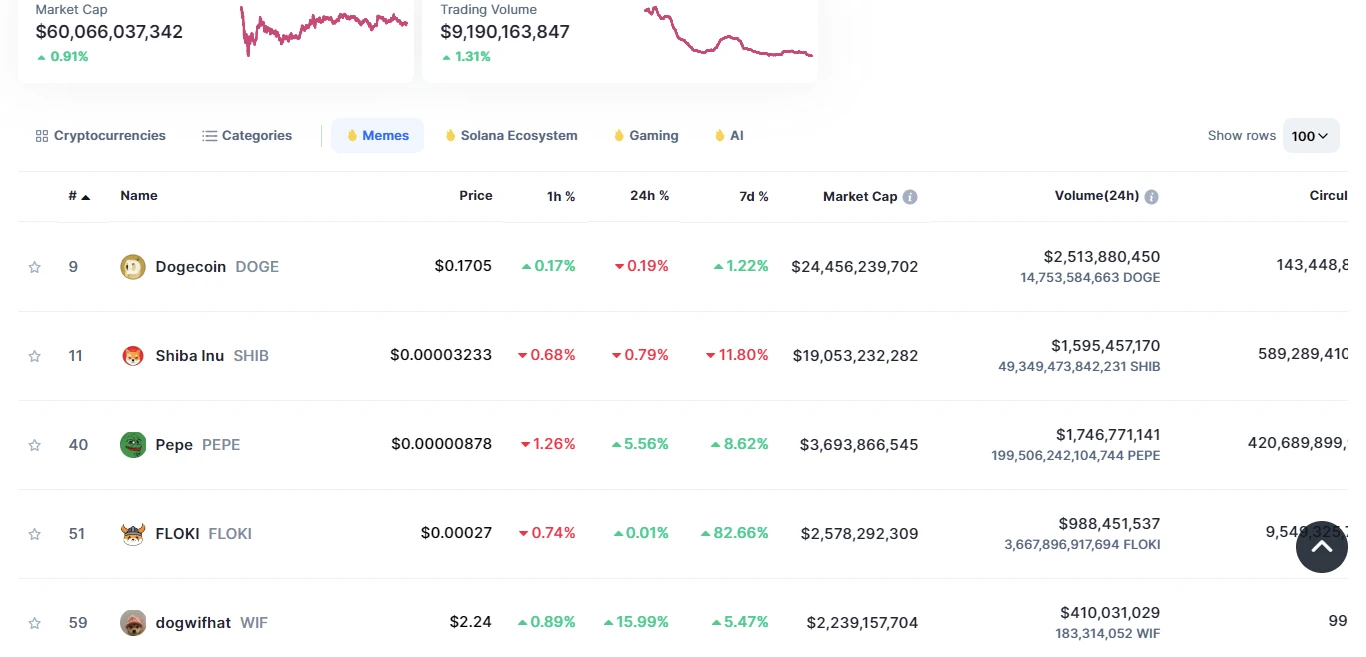Add Dogecoin to watchlist with star
Image resolution: width=1366 pixels, height=657 pixels.
click(x=35, y=267)
